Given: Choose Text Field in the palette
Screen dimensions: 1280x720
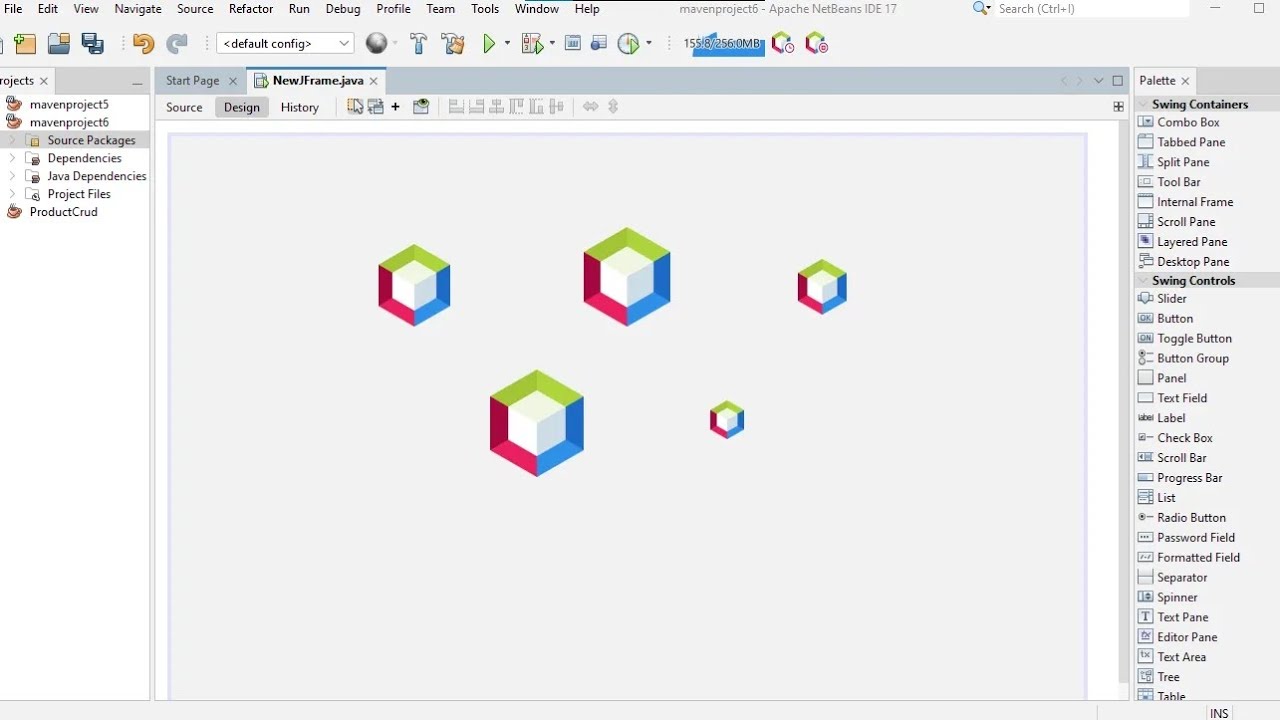Looking at the screenshot, I should (x=1181, y=398).
